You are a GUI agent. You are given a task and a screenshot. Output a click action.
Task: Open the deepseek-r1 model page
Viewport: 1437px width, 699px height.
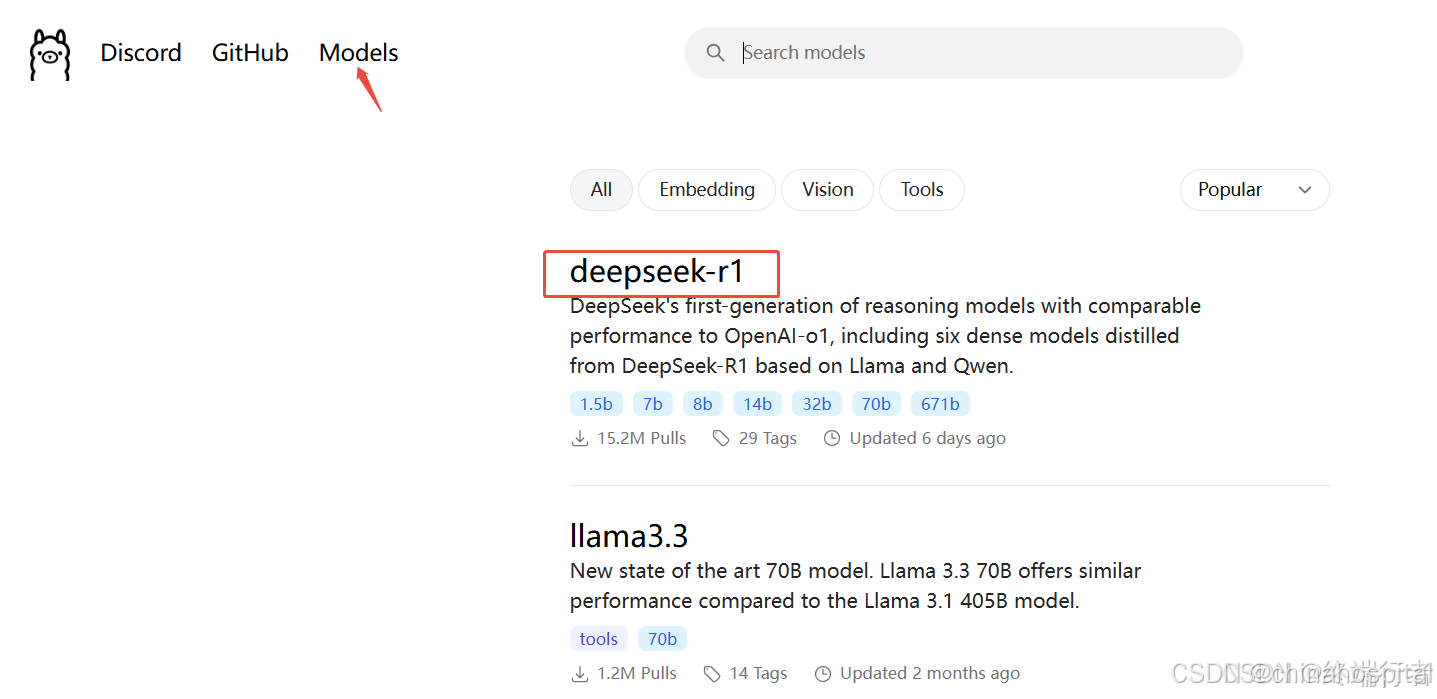click(x=657, y=271)
